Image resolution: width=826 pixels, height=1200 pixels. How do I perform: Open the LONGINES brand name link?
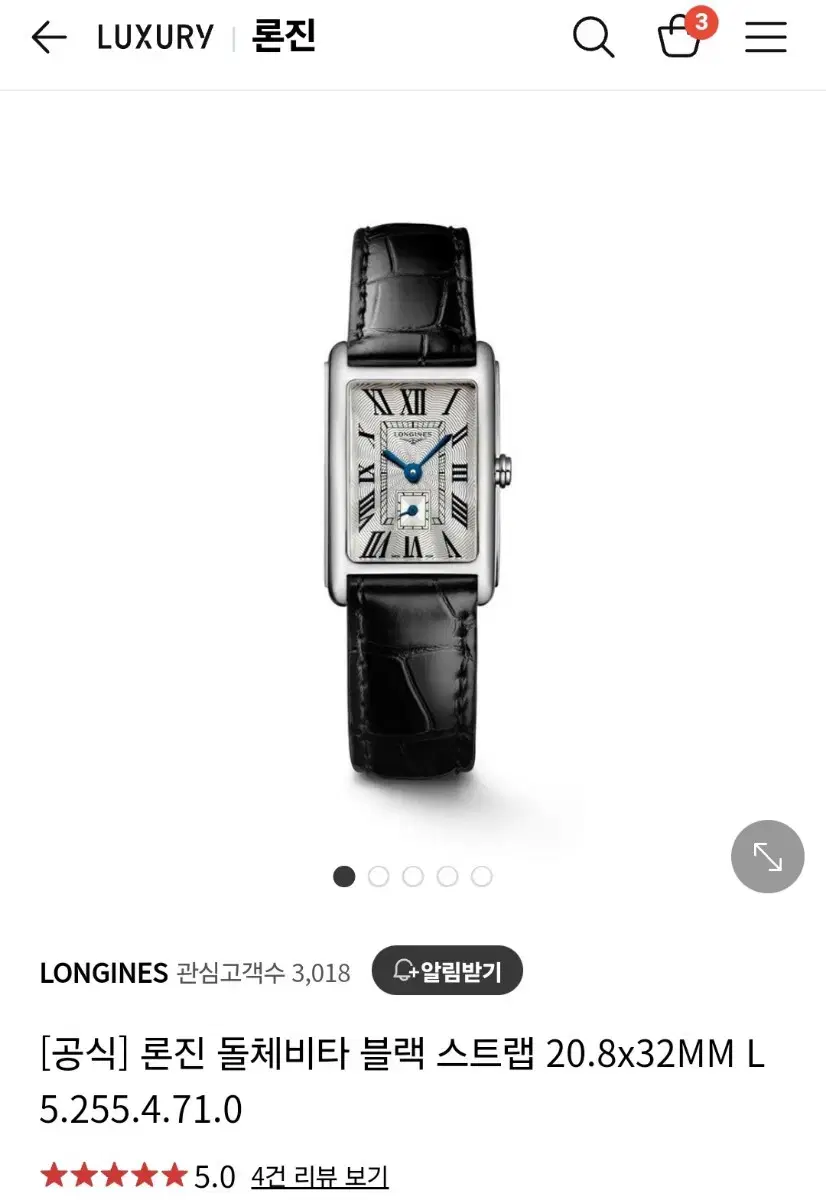pyautogui.click(x=104, y=973)
